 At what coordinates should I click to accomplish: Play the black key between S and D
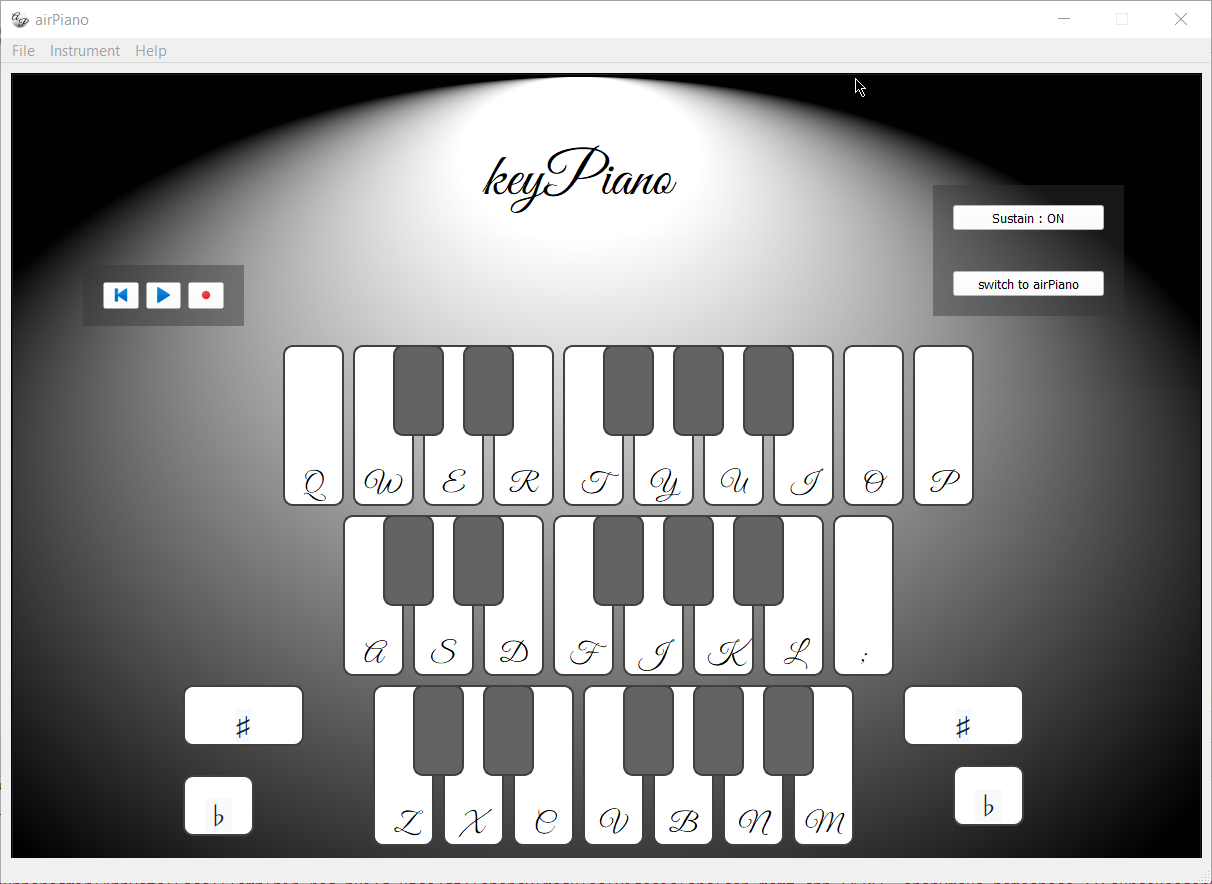point(478,561)
